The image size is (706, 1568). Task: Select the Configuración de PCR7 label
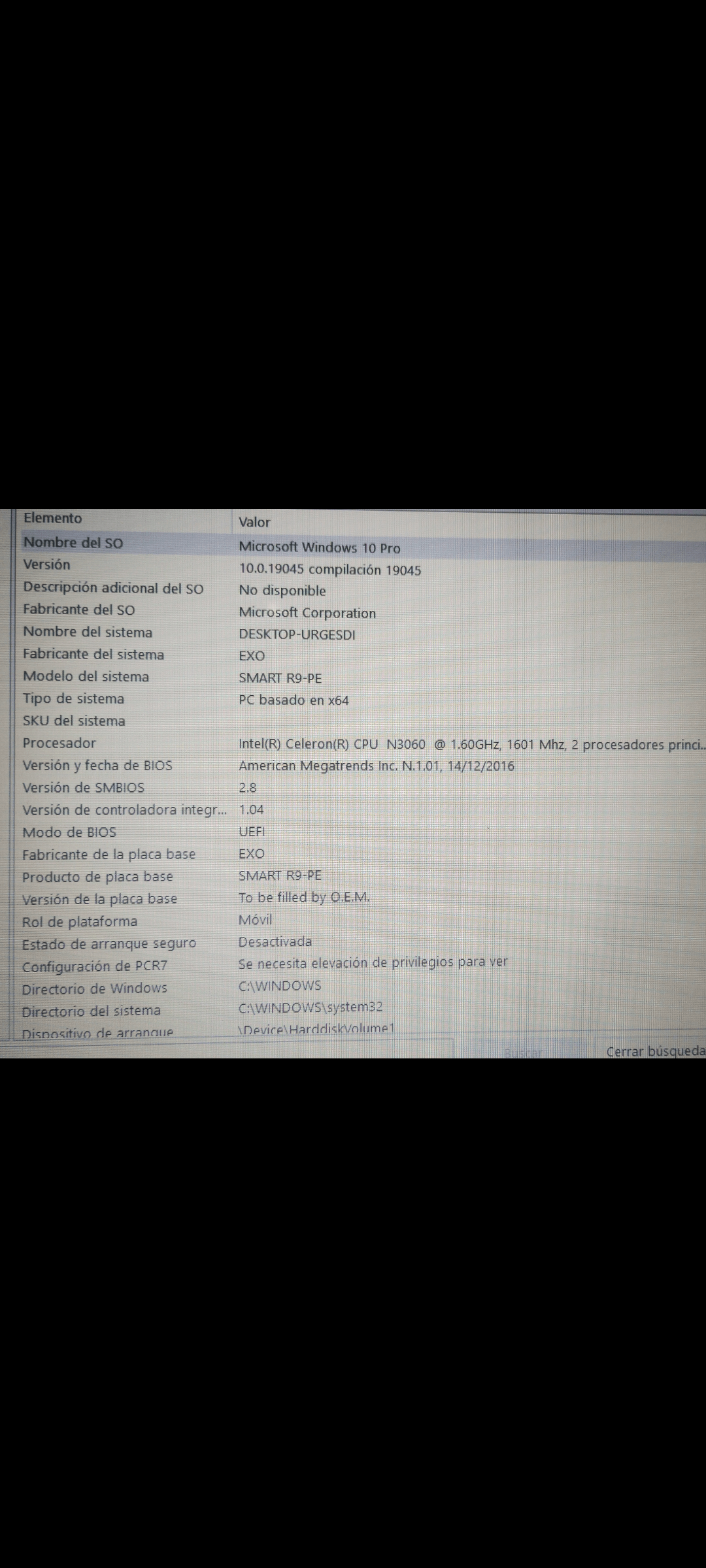(95, 966)
